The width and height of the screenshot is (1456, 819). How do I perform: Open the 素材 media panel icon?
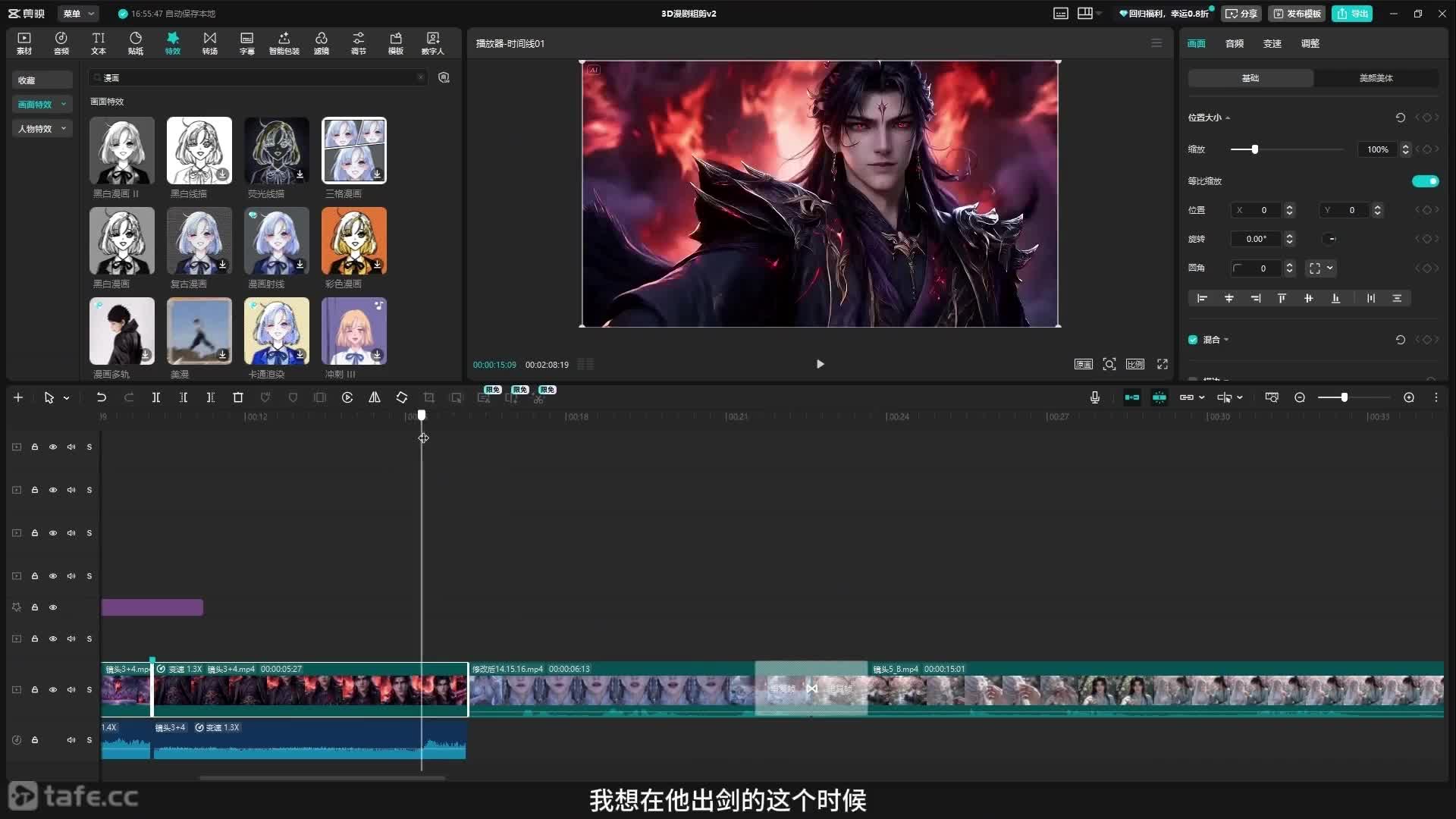24,43
